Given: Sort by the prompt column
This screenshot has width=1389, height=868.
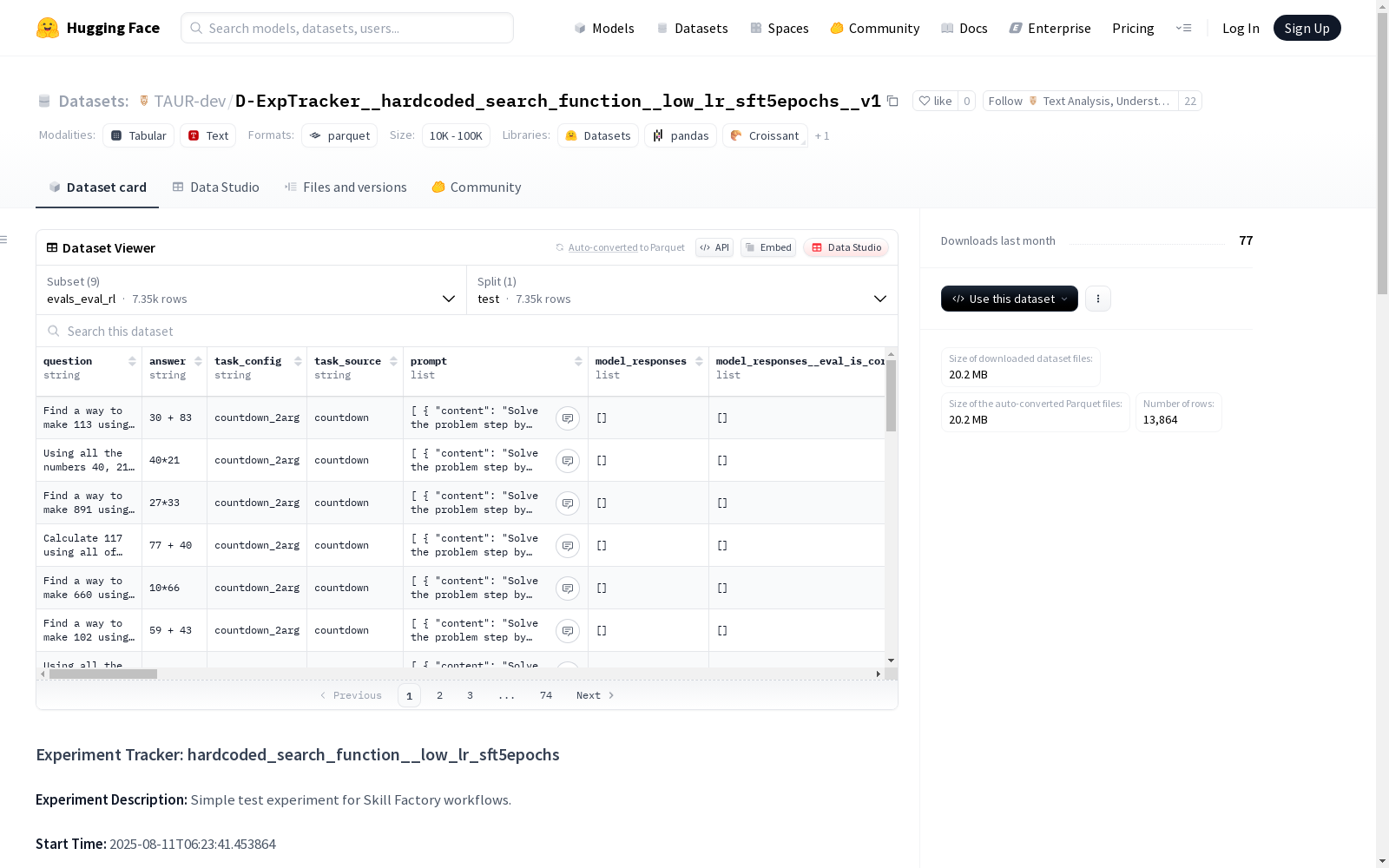Looking at the screenshot, I should 578,361.
